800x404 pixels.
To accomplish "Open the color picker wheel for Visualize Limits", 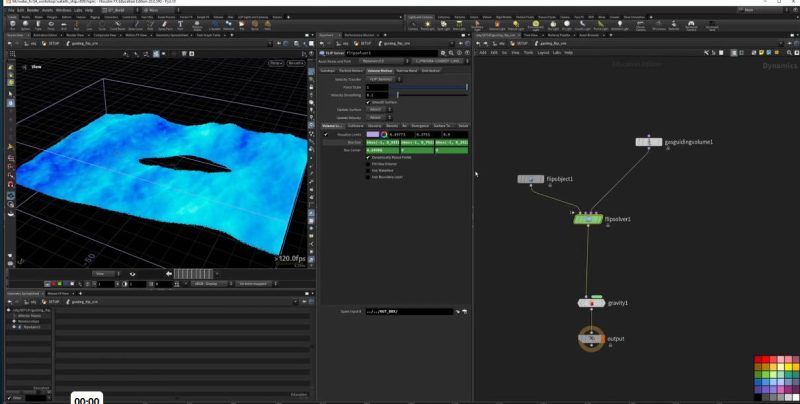I will click(x=383, y=134).
